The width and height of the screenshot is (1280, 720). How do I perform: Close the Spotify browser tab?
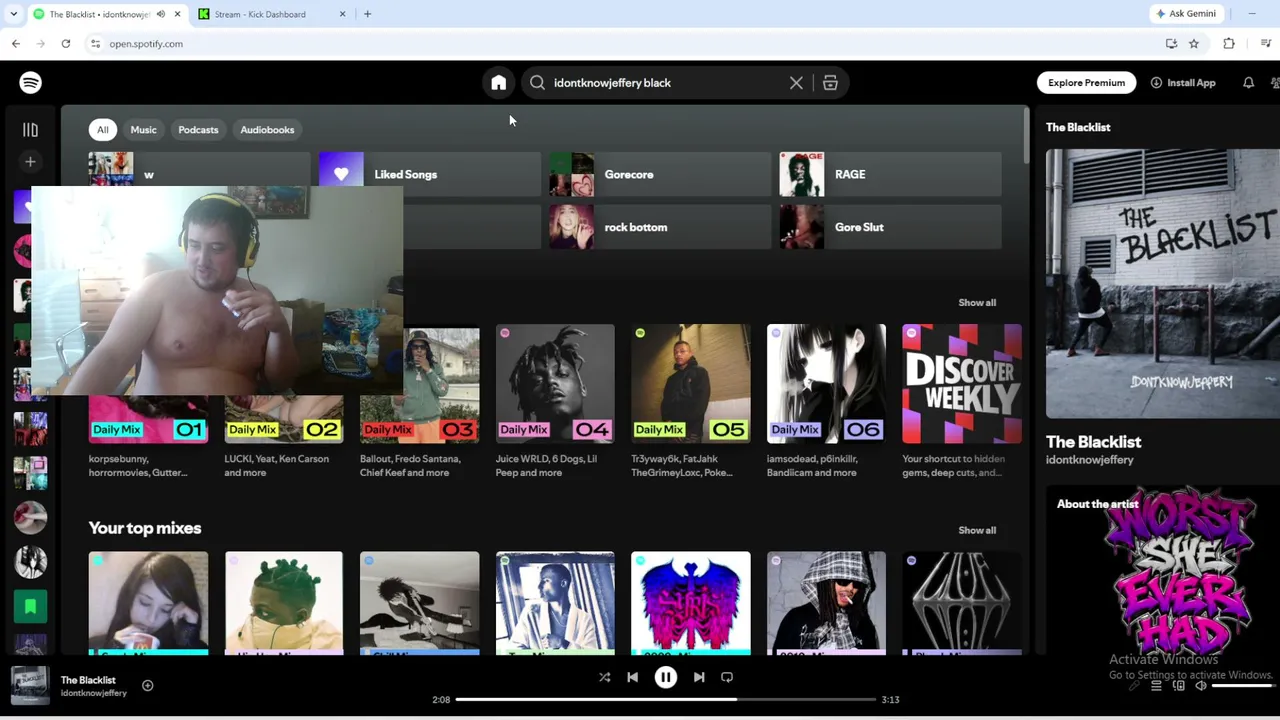[177, 14]
